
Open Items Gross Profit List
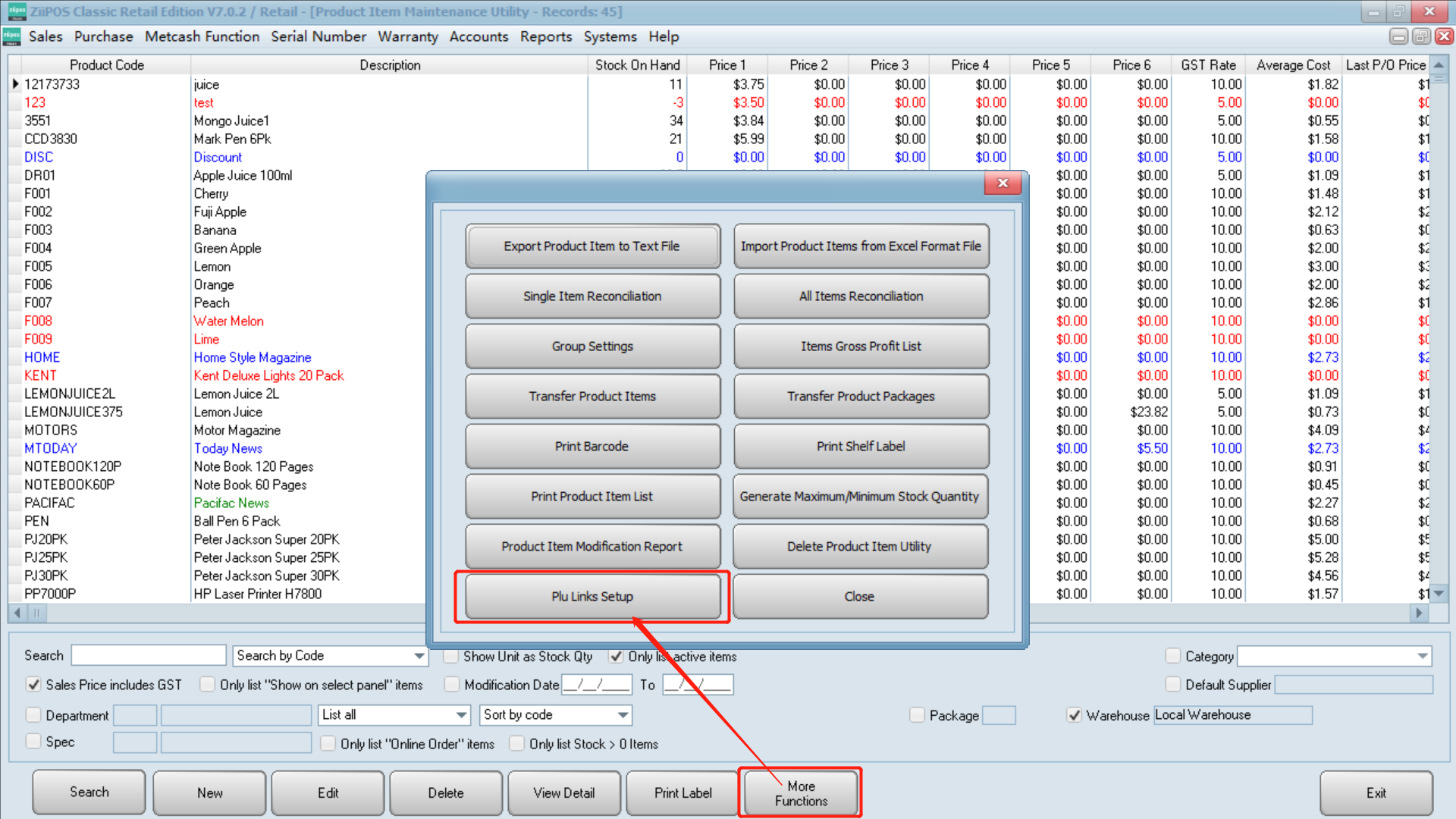coord(861,346)
